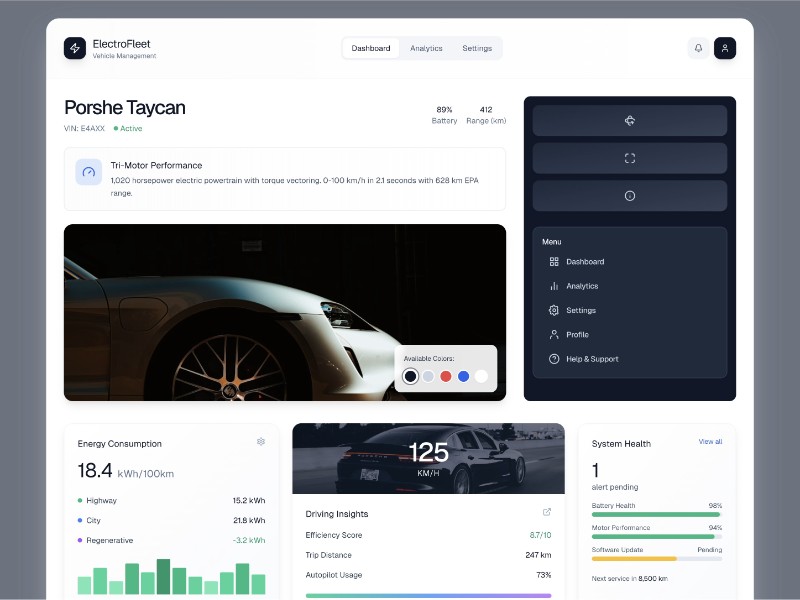Select the red color swatch
This screenshot has height=600, width=800.
coord(446,376)
